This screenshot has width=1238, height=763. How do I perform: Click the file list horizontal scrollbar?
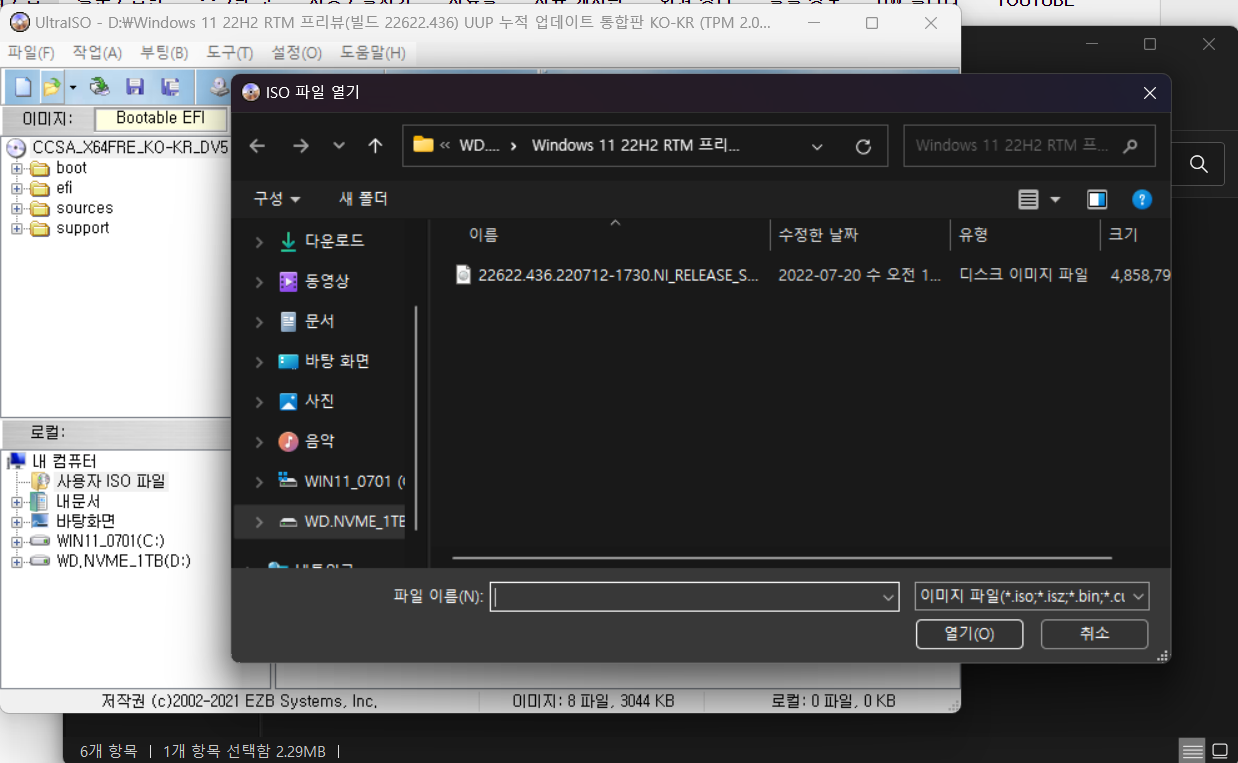pyautogui.click(x=782, y=558)
